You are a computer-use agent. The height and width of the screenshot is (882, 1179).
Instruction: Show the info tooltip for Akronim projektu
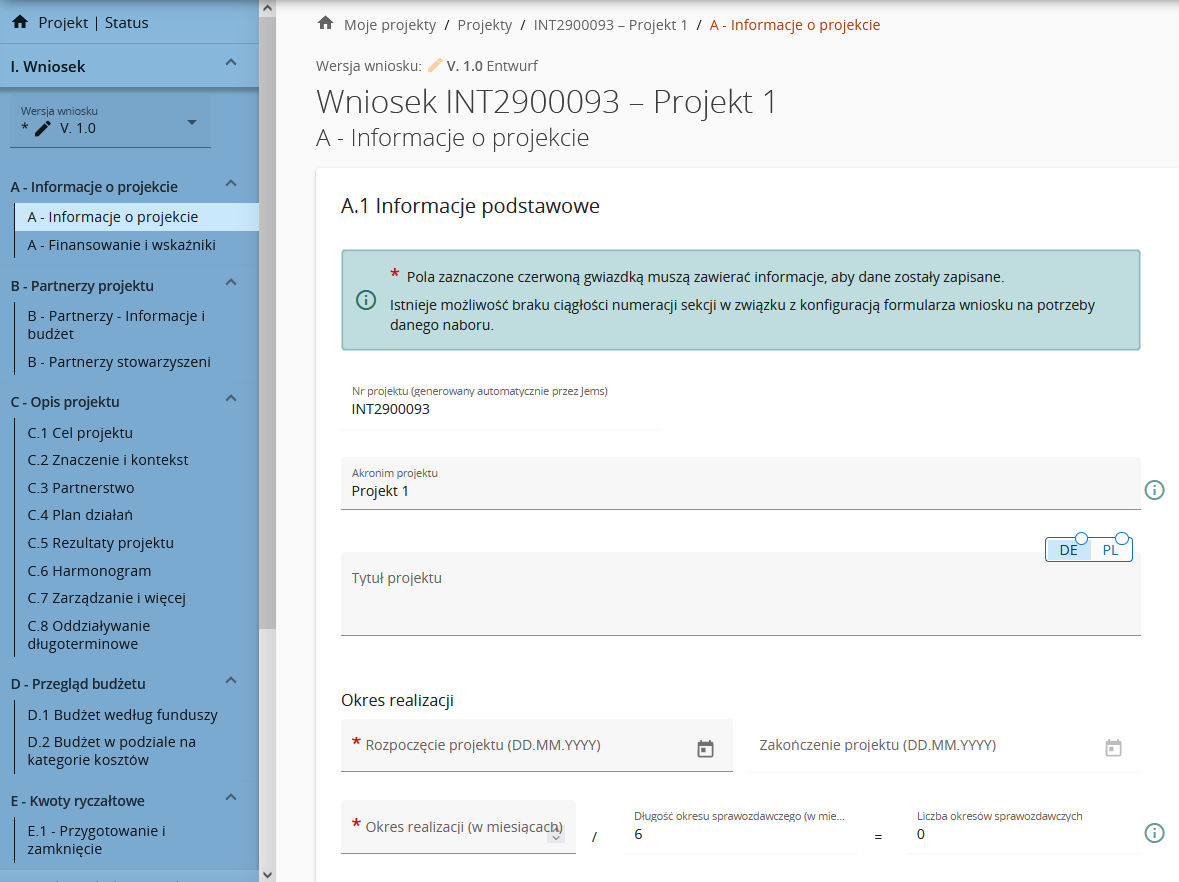pos(1154,490)
